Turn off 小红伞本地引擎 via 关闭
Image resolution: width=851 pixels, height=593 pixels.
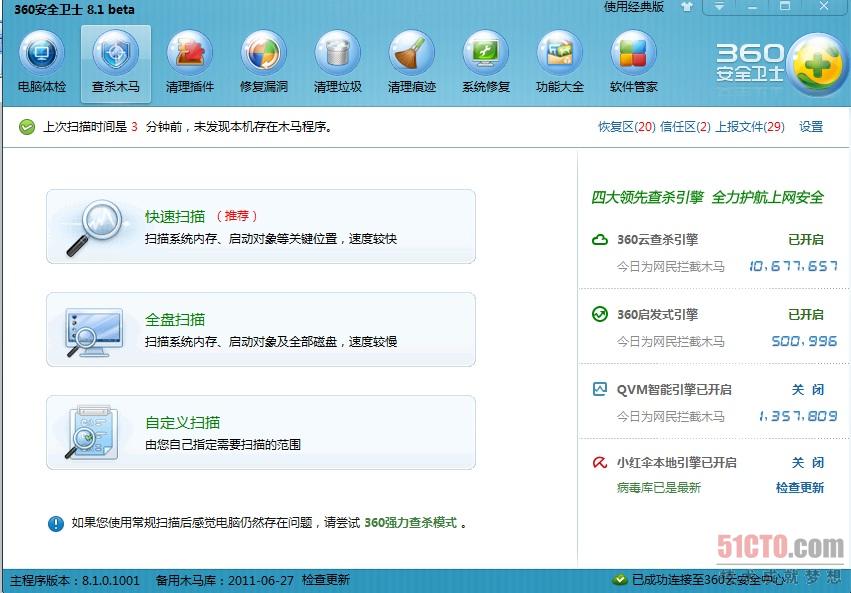tap(808, 463)
